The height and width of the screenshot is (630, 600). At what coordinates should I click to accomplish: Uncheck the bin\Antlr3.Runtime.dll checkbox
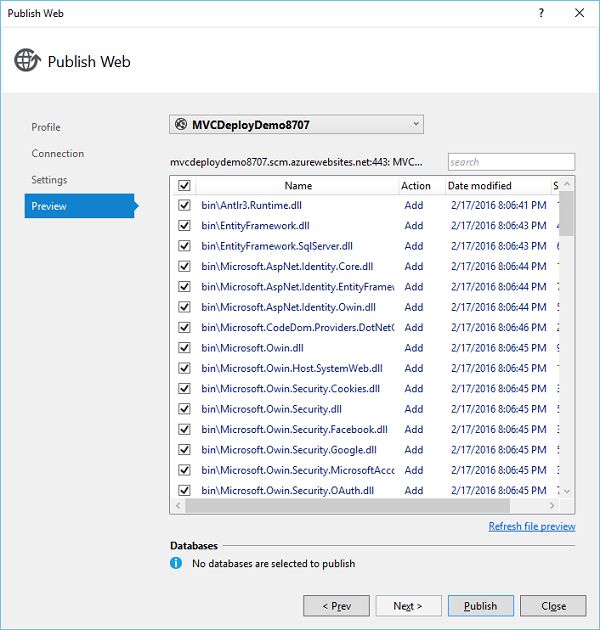(x=183, y=205)
